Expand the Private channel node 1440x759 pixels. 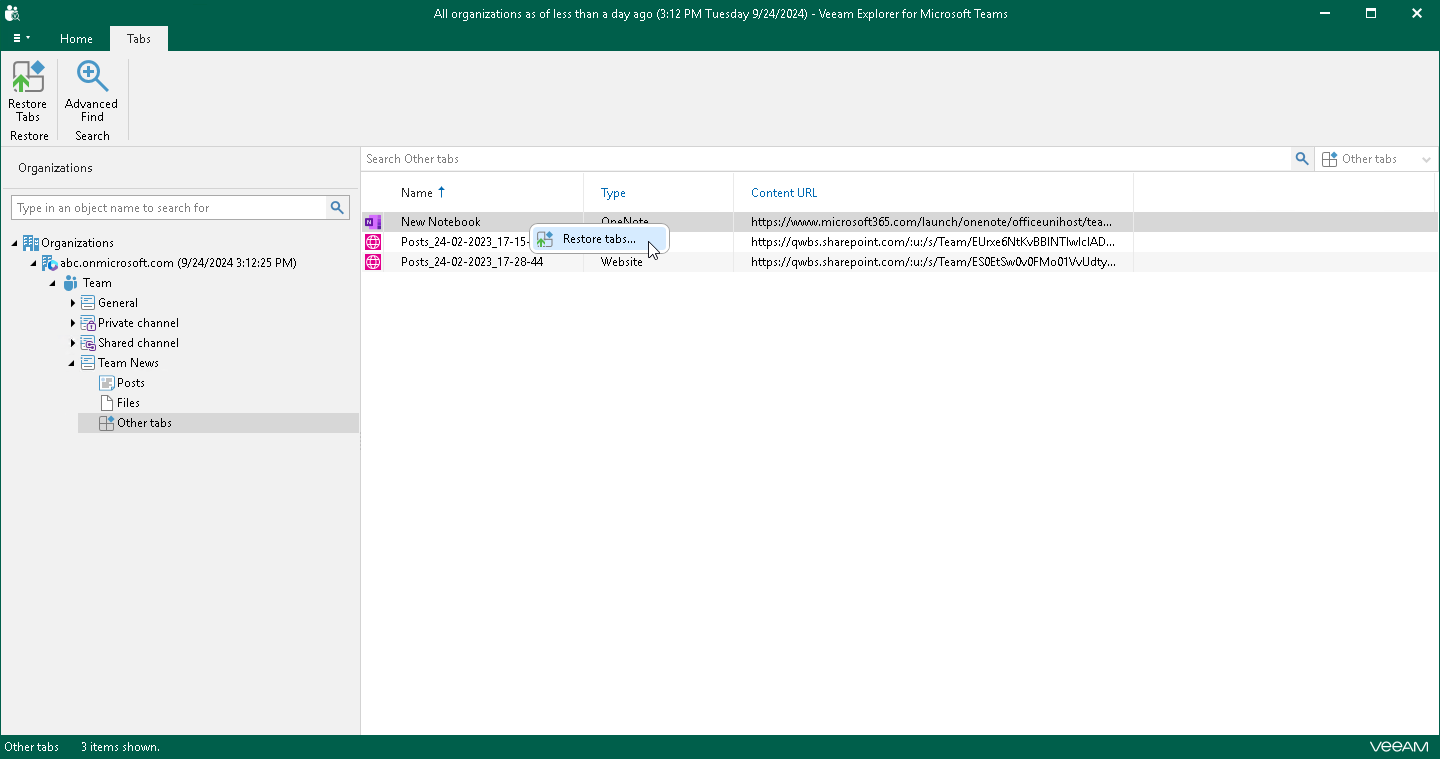pyautogui.click(x=71, y=322)
